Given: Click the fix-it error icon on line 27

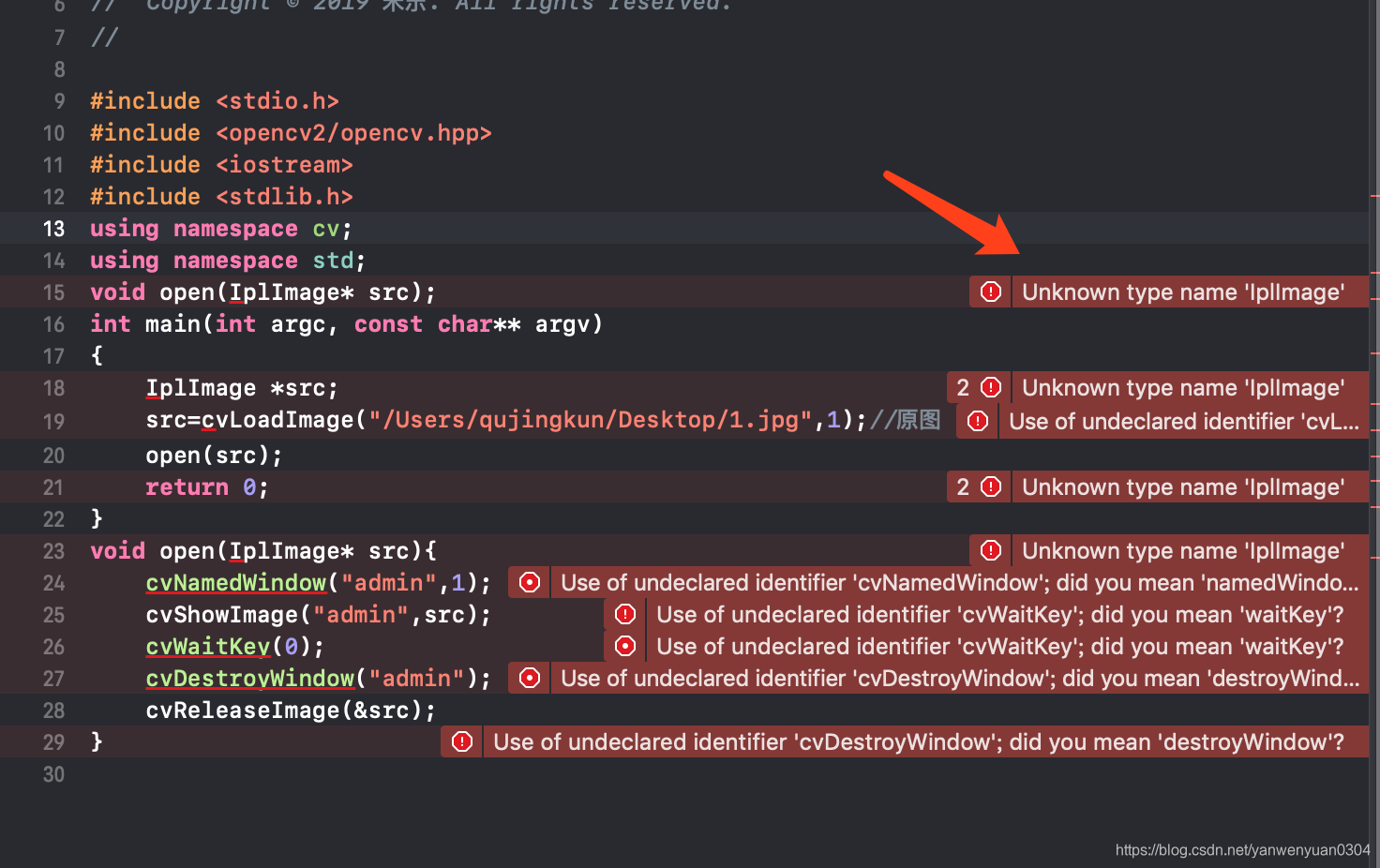Looking at the screenshot, I should click(530, 678).
